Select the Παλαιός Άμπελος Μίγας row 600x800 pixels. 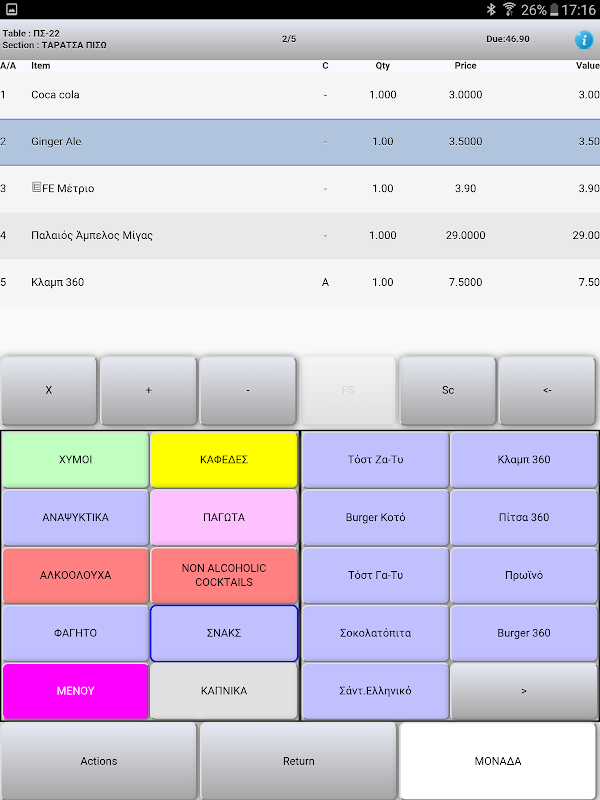(x=300, y=235)
